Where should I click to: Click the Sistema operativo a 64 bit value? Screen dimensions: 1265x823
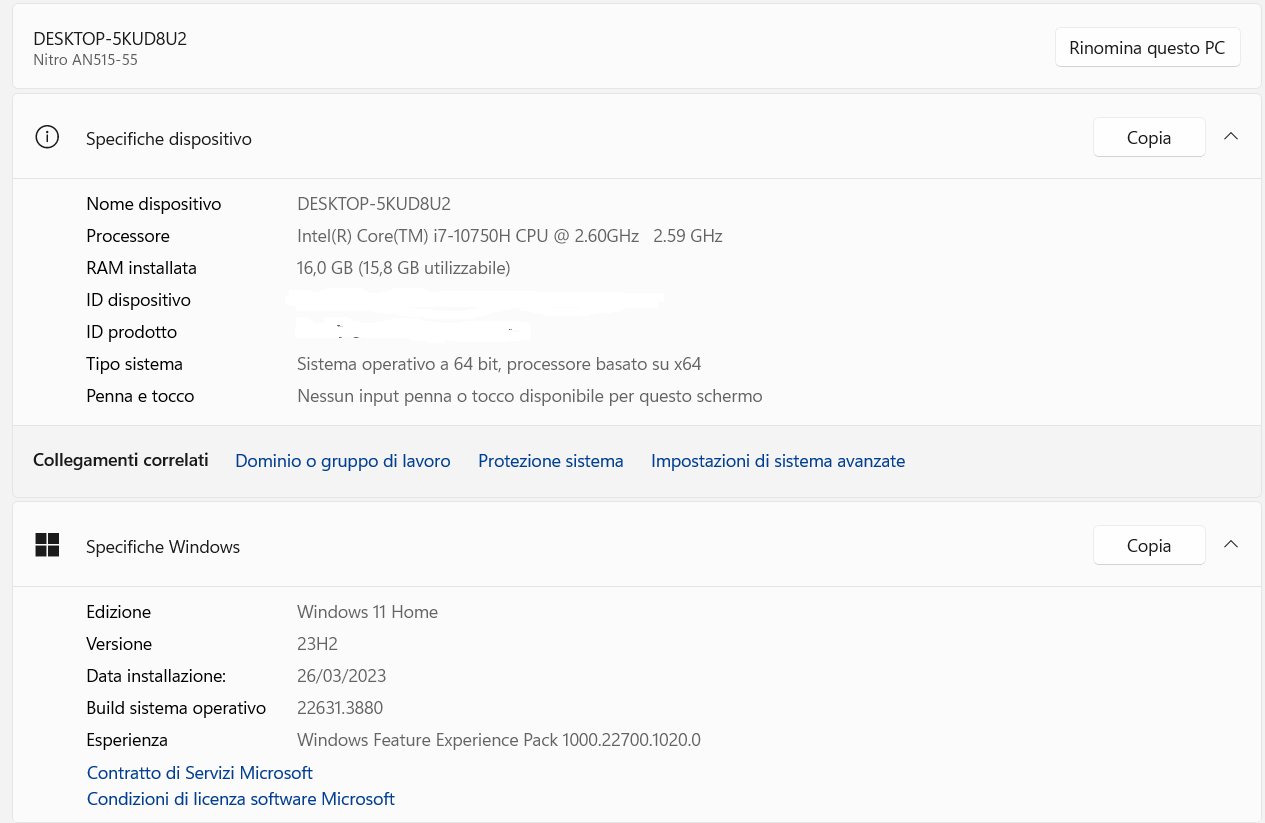499,364
